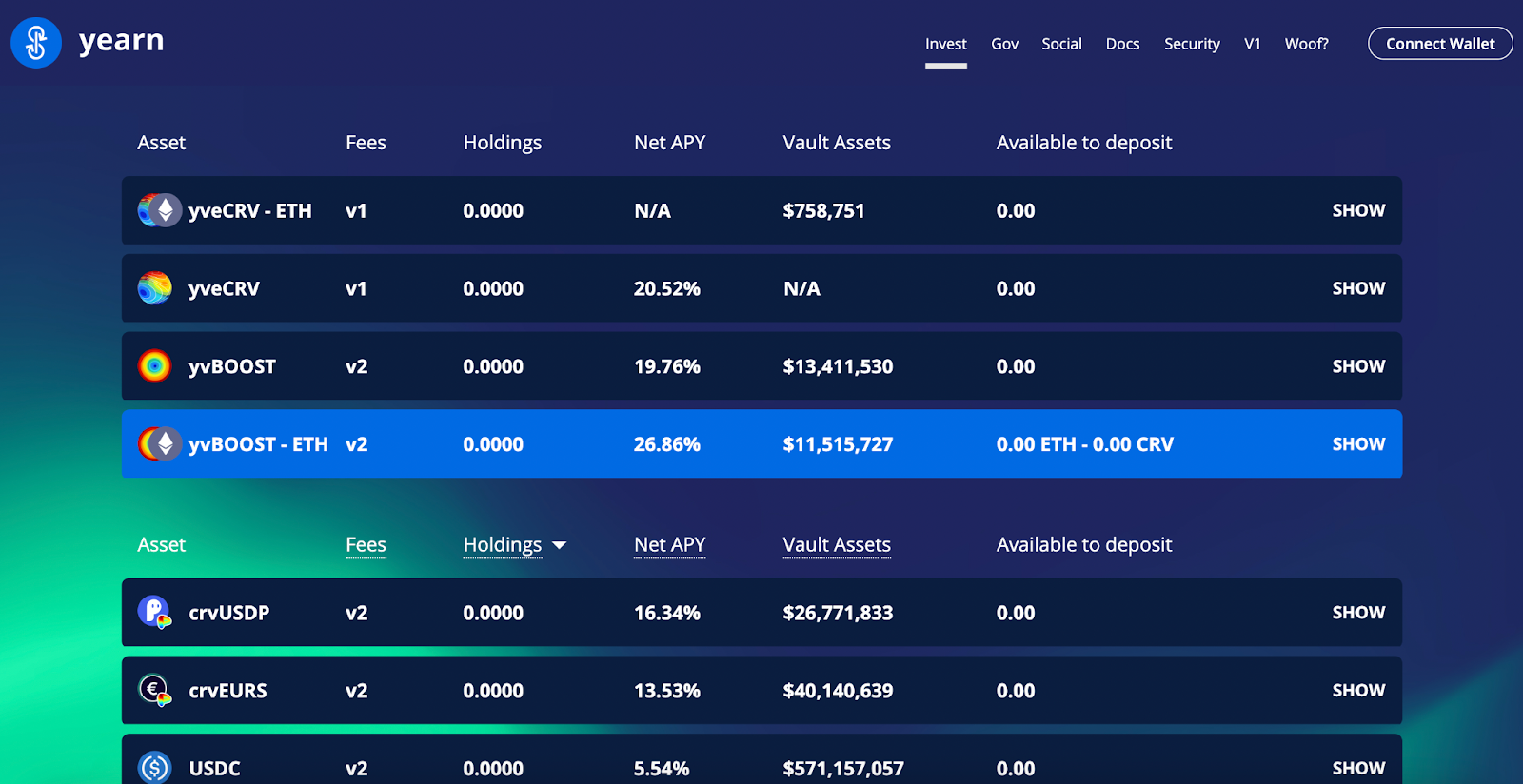Click the 16.34% Net APY value
This screenshot has width=1523, height=784.
point(667,613)
